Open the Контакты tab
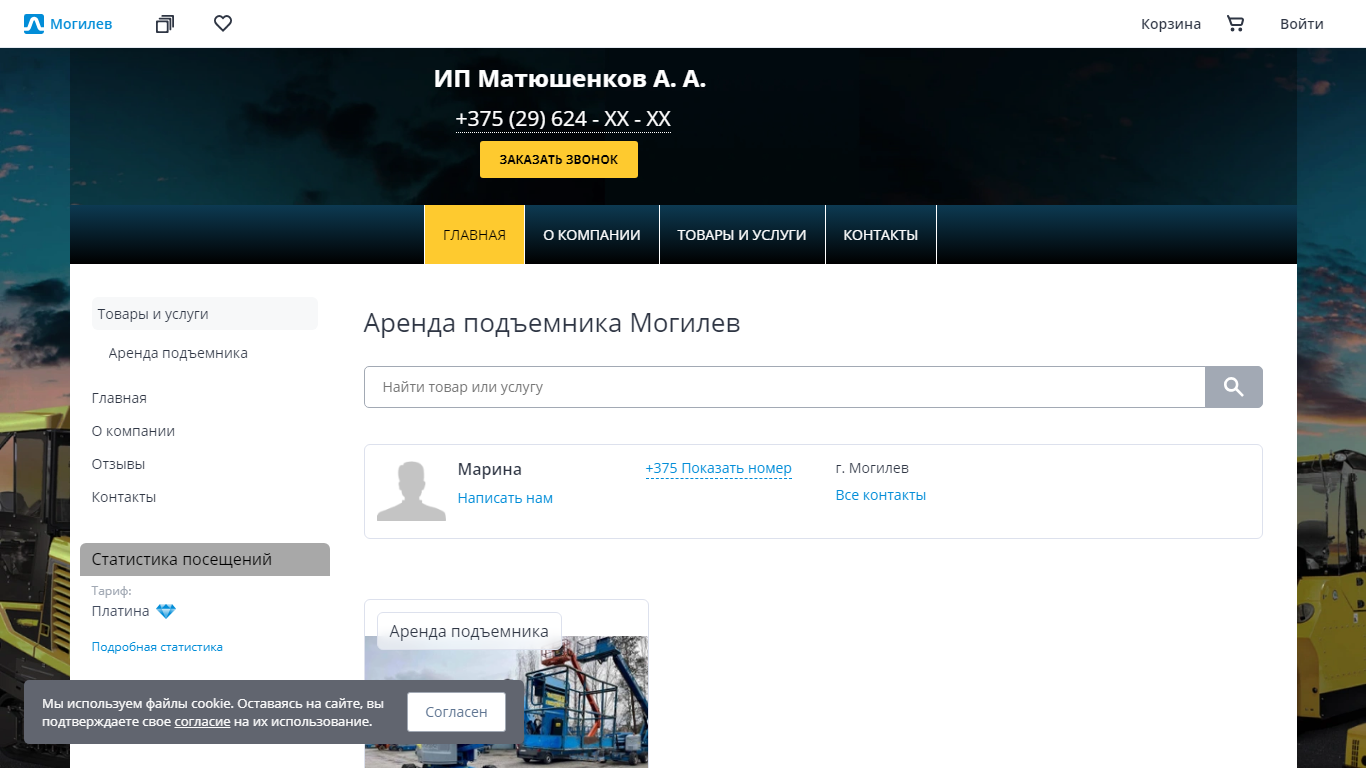Image resolution: width=1366 pixels, height=768 pixels. [x=881, y=235]
